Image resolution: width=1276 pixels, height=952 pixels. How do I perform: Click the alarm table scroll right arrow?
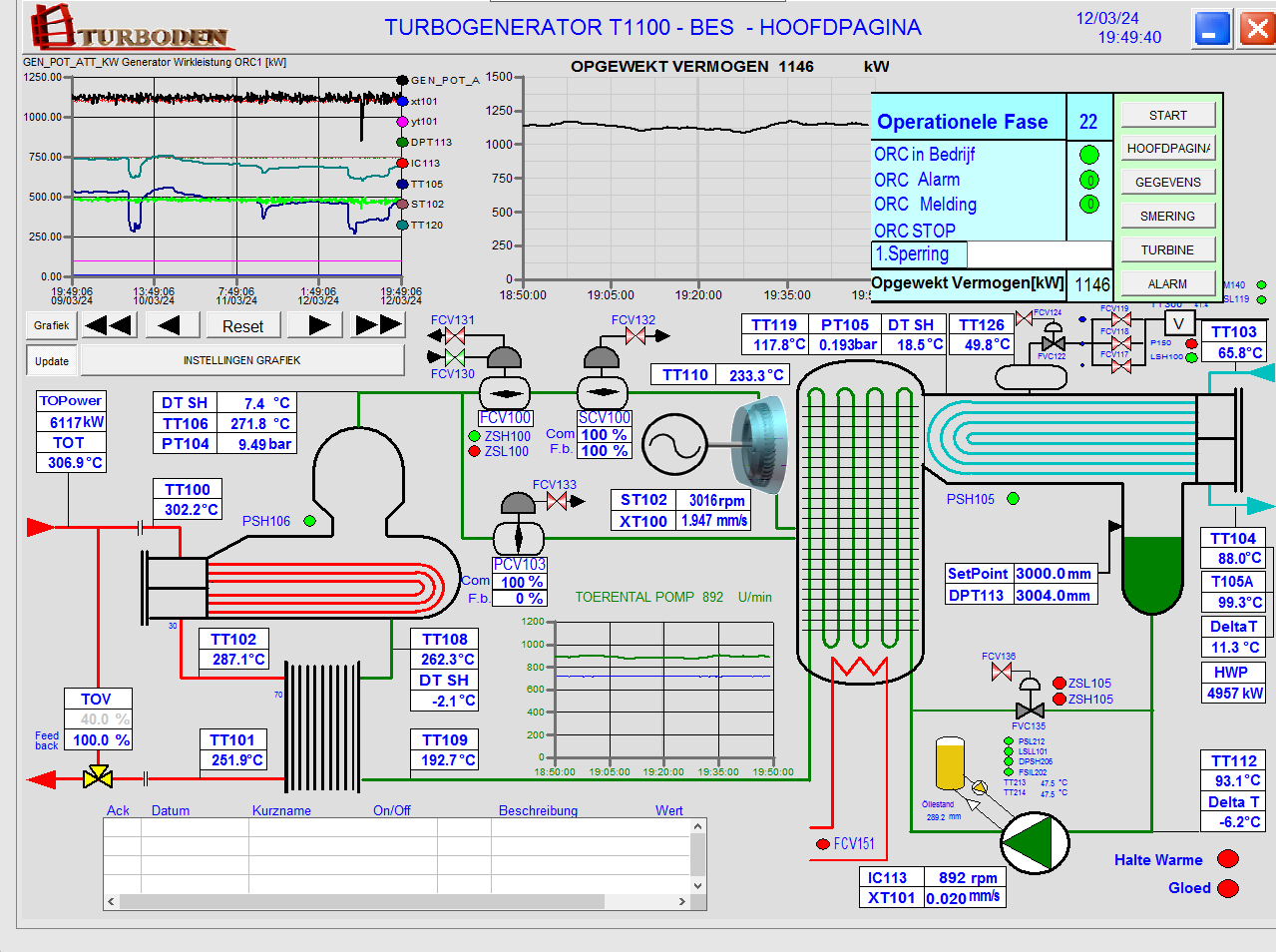[x=682, y=902]
